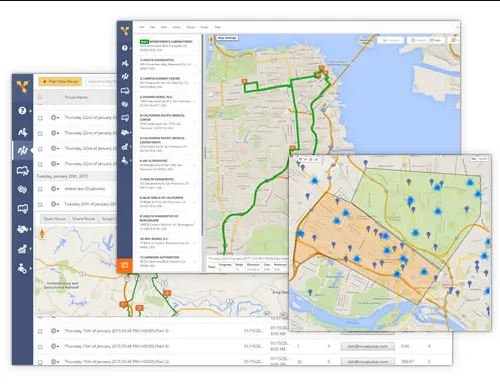
Task: Click the Route4Me logo in the routes list window
Action: click(x=22, y=87)
